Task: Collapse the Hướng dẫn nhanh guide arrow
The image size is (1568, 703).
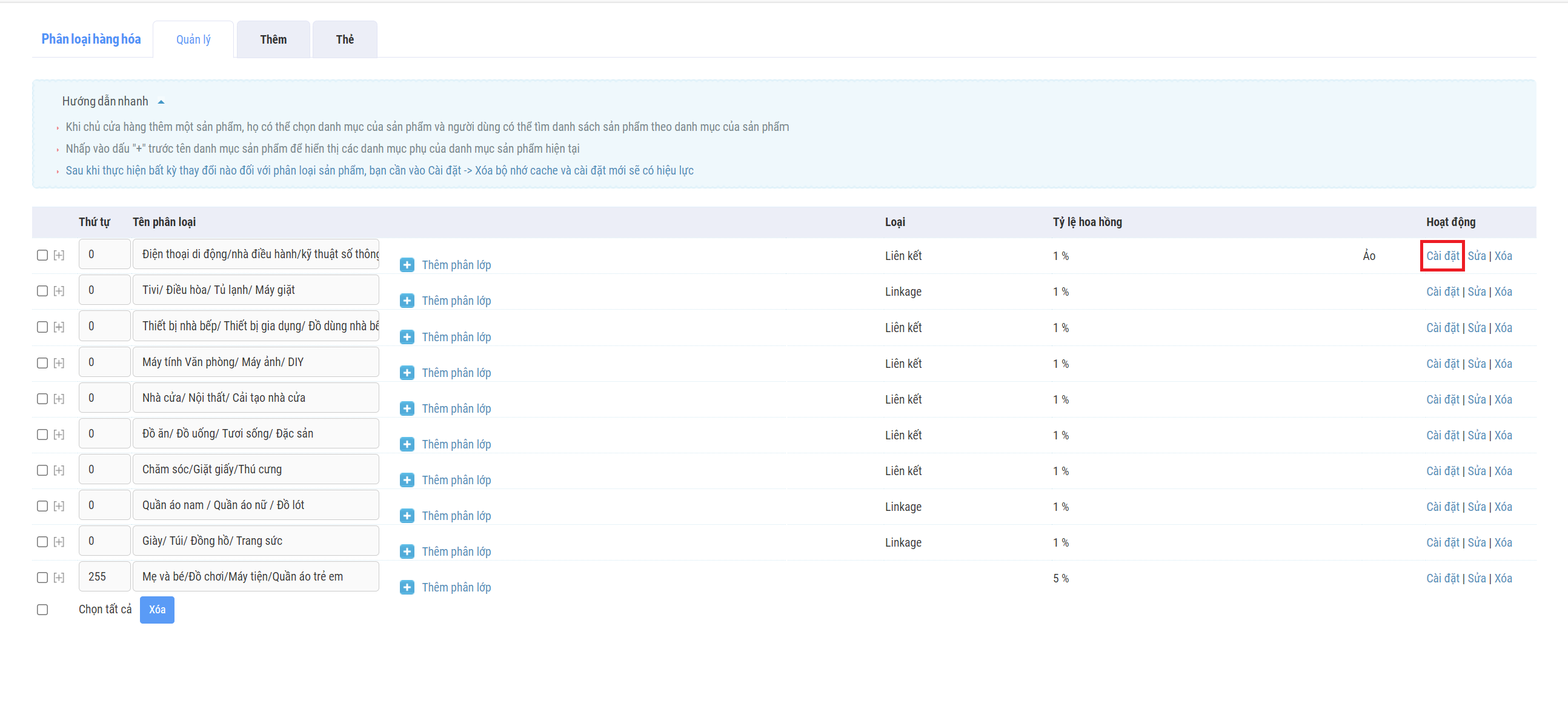Action: (x=161, y=102)
